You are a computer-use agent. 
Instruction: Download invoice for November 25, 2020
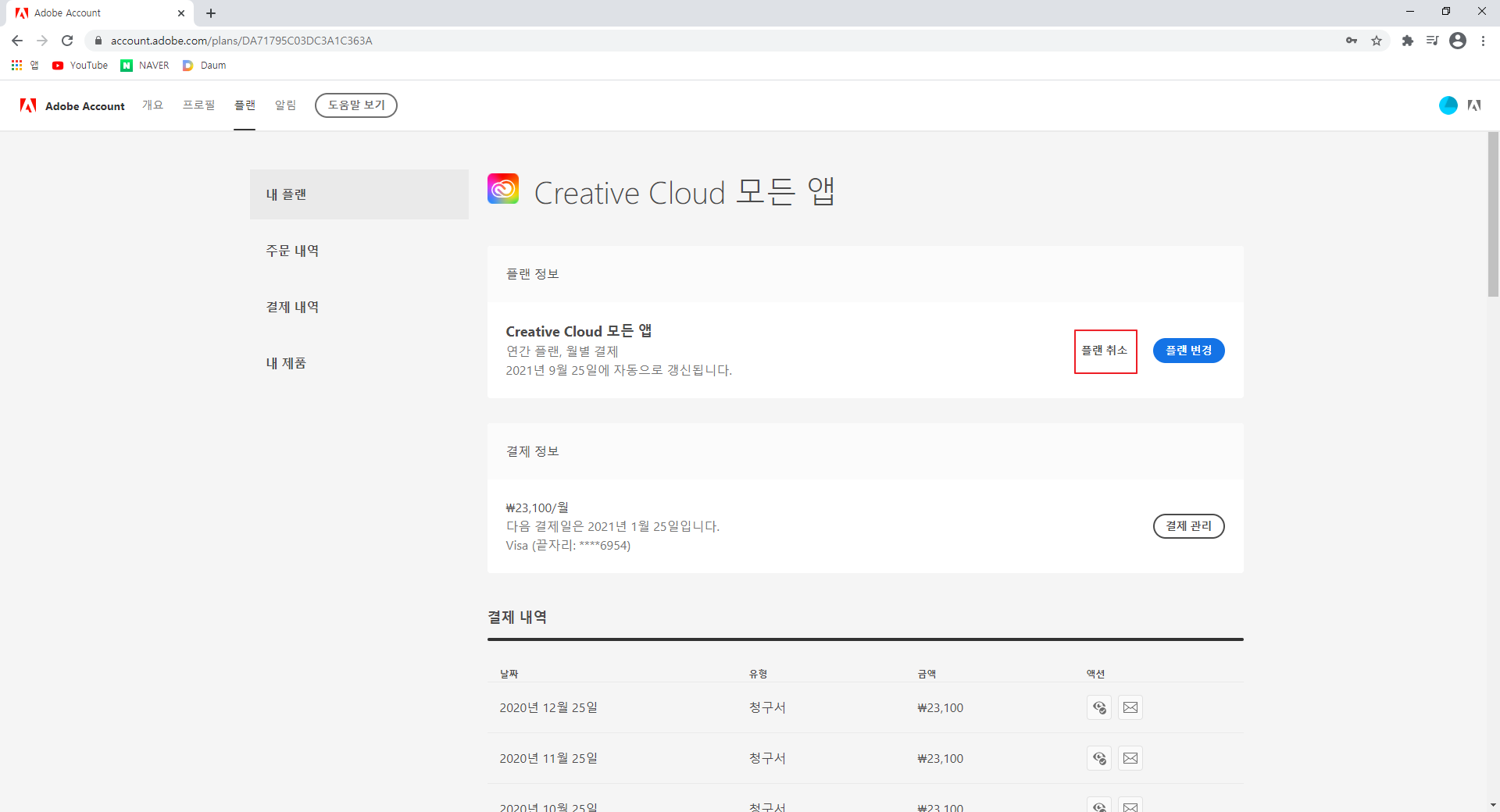[1099, 758]
